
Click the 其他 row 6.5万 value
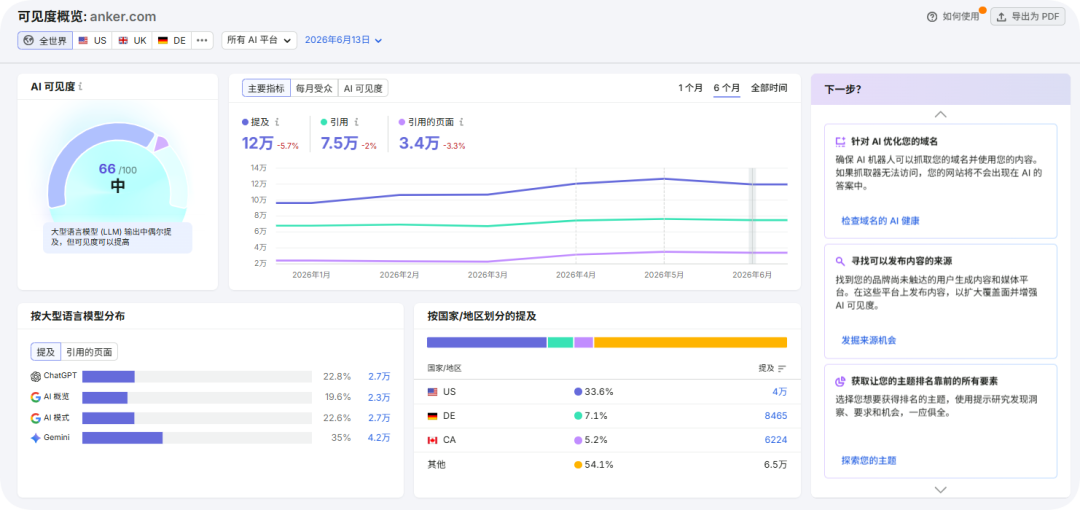tap(776, 464)
